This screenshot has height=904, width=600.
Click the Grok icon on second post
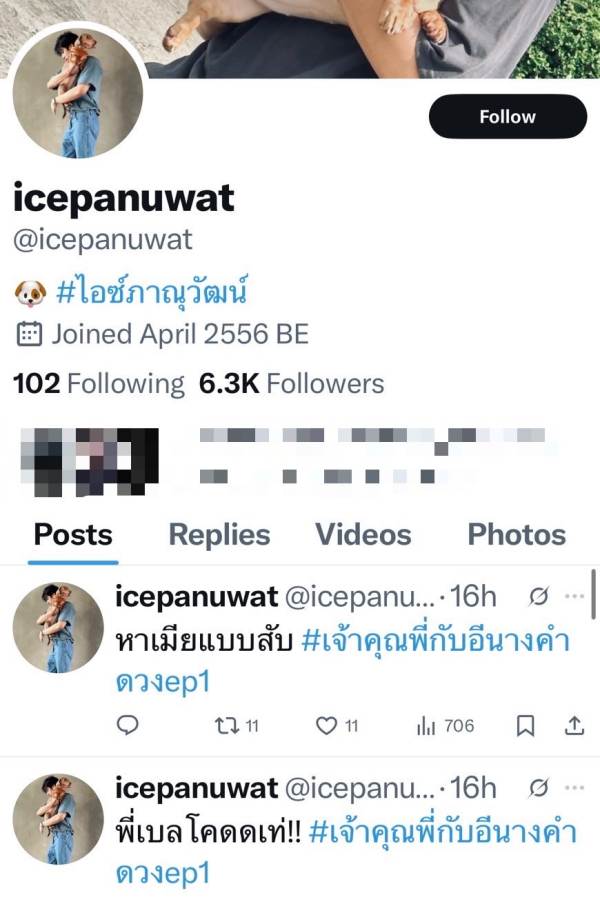pyautogui.click(x=538, y=787)
